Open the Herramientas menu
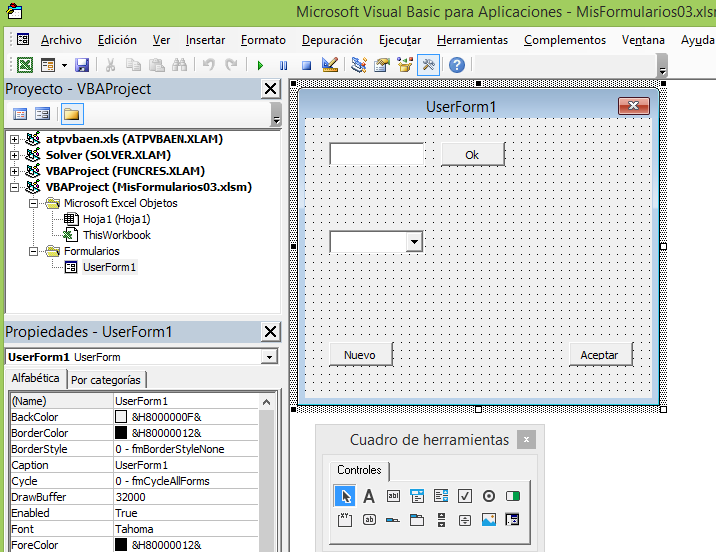This screenshot has width=716, height=552. click(472, 40)
